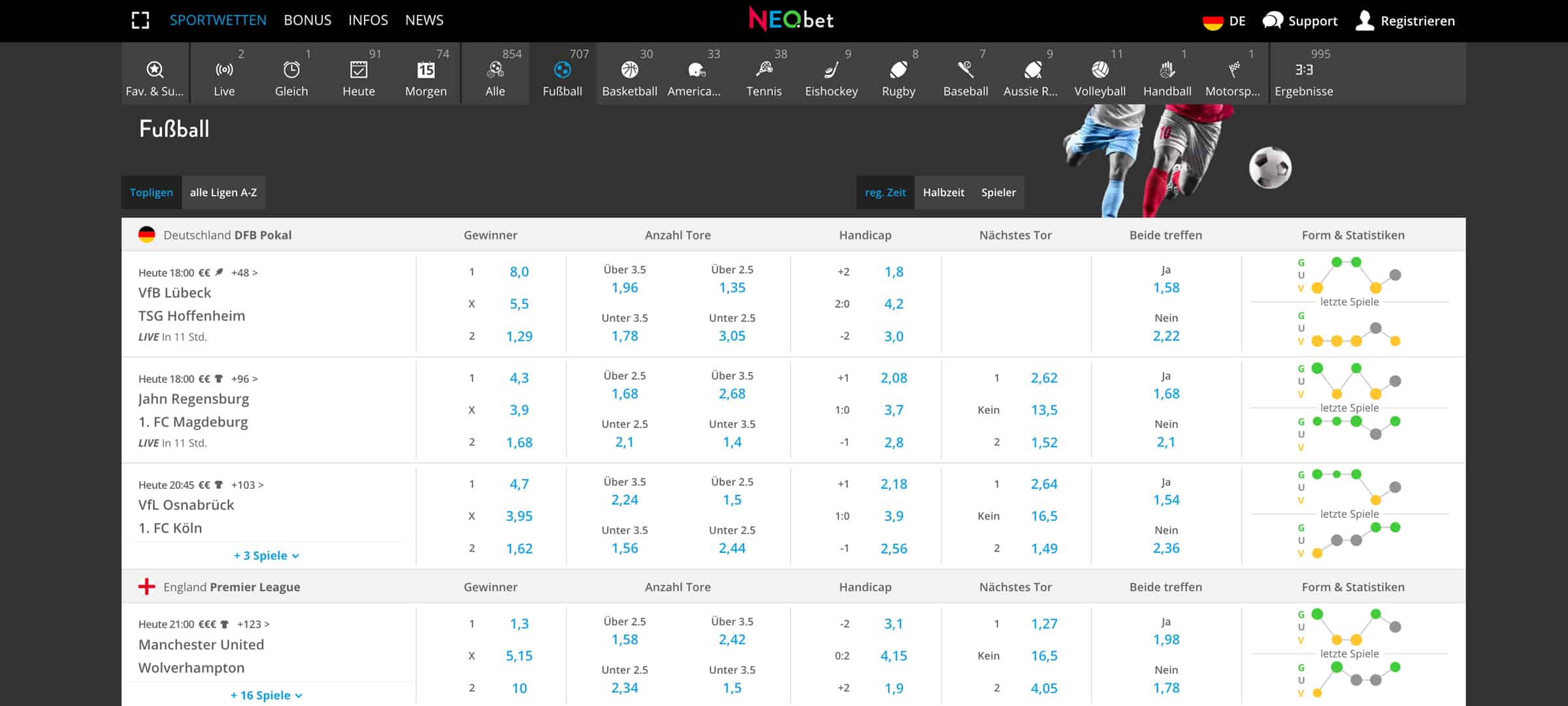This screenshot has width=1568, height=706.
Task: Click the Registrieren user icon
Action: (1365, 20)
